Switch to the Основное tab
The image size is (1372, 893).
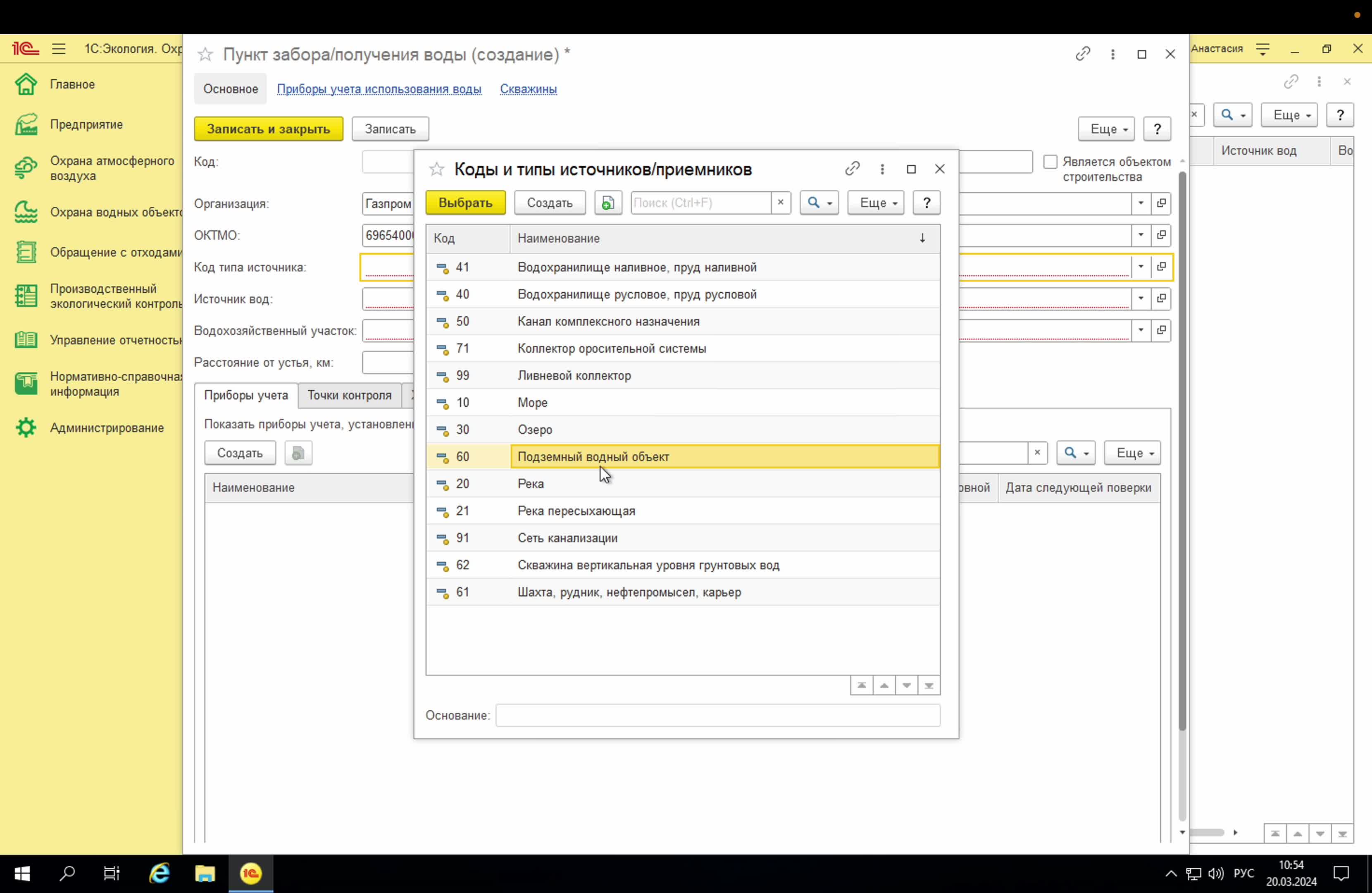tap(231, 89)
